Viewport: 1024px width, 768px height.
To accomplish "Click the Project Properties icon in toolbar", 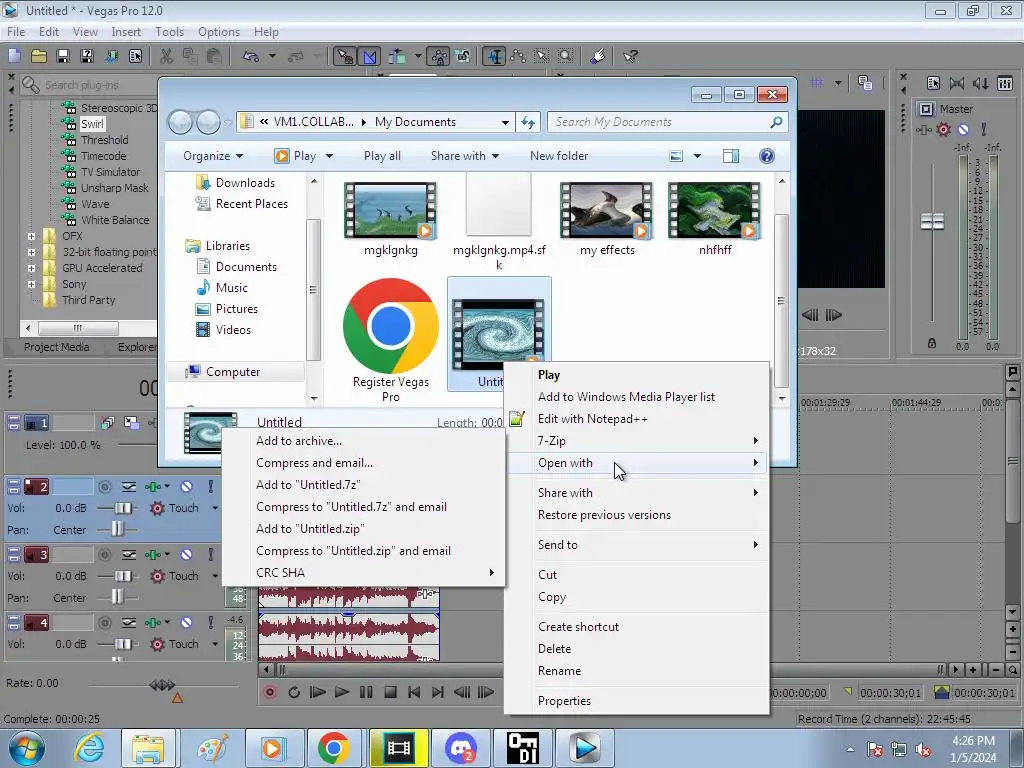I will tap(135, 56).
